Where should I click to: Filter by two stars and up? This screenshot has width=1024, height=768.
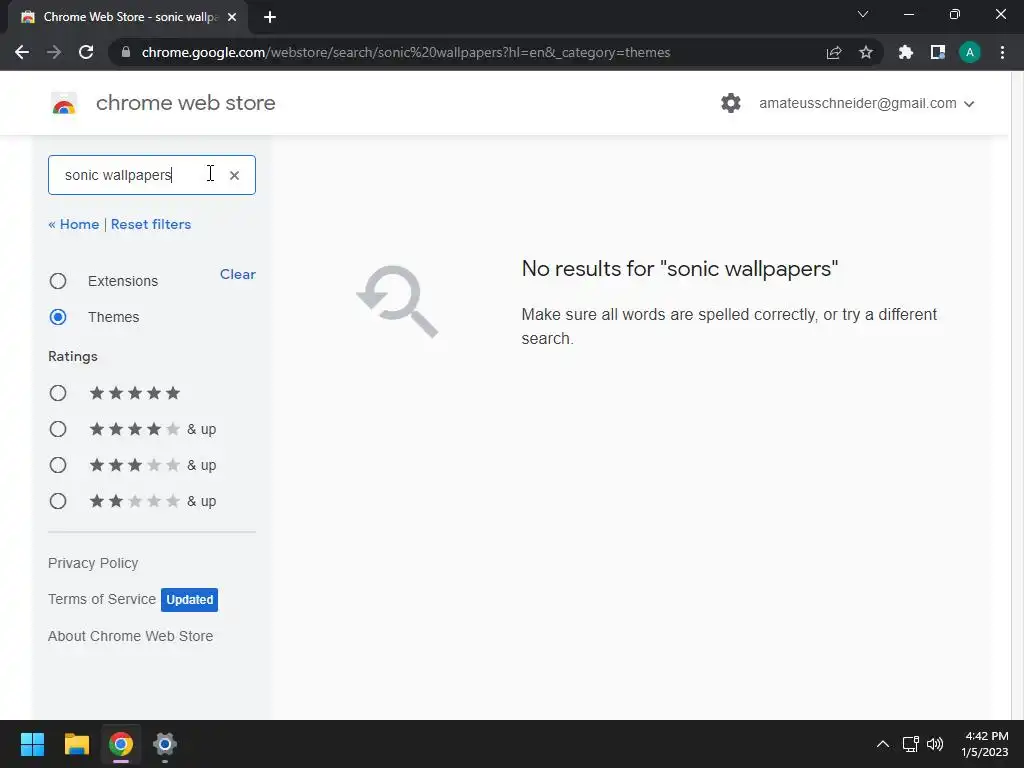[x=58, y=501]
